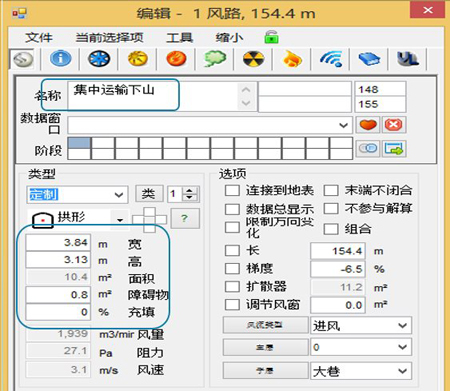Click the grey link toggle button next to stages
The height and width of the screenshot is (391, 450).
368,148
